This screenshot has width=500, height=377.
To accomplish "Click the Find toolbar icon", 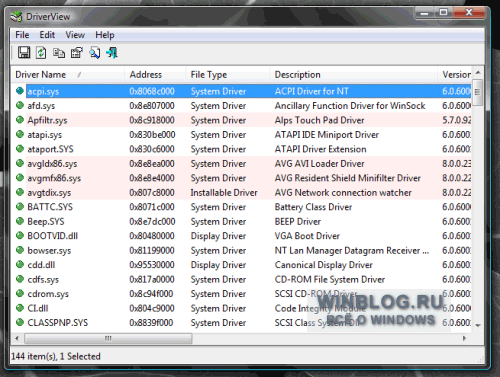I will pyautogui.click(x=95, y=53).
